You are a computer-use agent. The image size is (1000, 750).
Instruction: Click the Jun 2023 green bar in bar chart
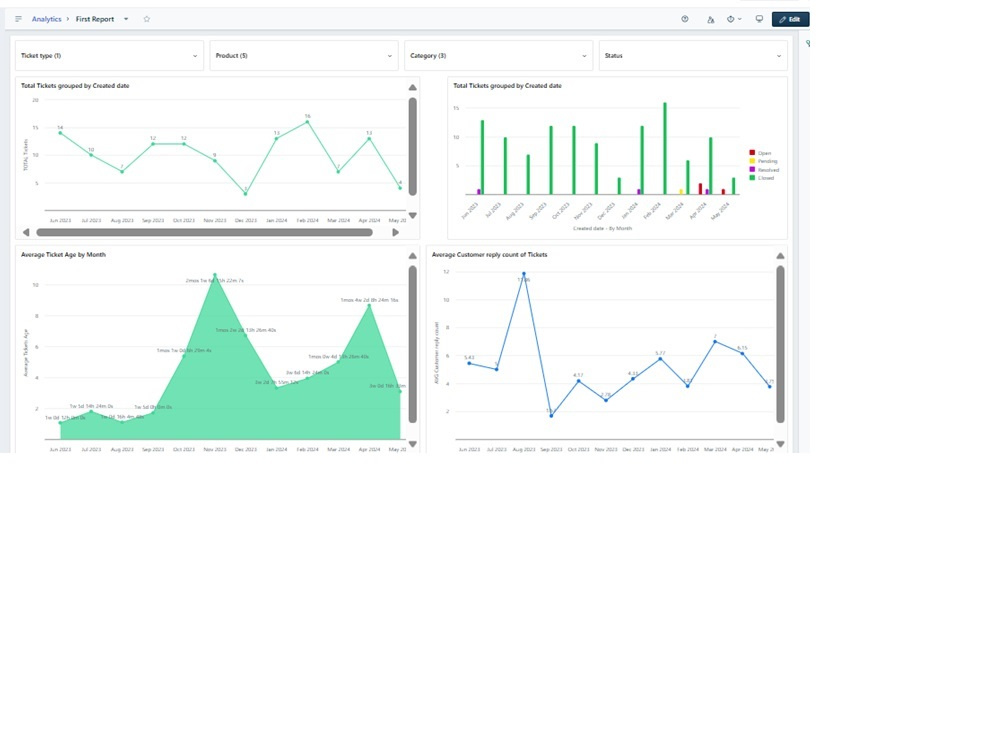[482, 158]
